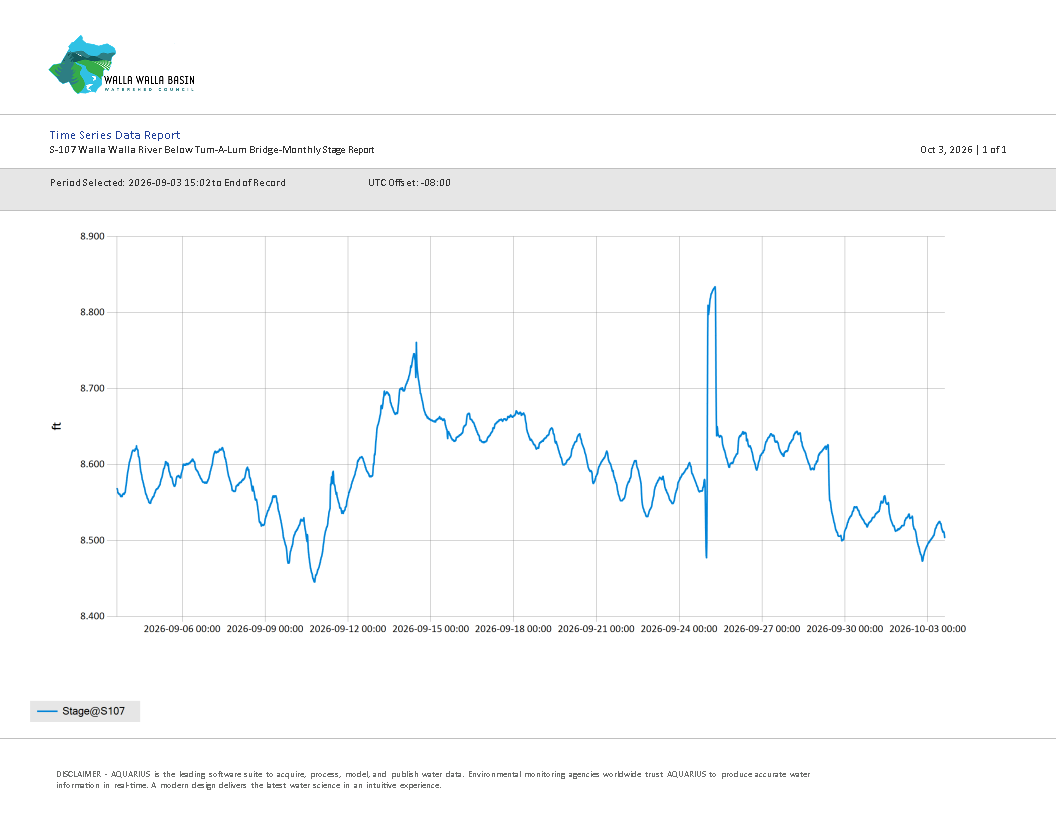Click the AQUARIUS disclaimer text

click(x=433, y=780)
